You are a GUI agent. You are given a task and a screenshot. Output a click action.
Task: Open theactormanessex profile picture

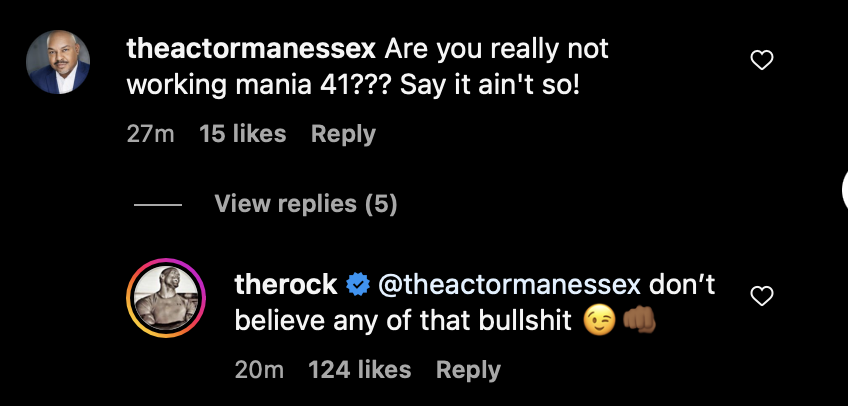[59, 62]
